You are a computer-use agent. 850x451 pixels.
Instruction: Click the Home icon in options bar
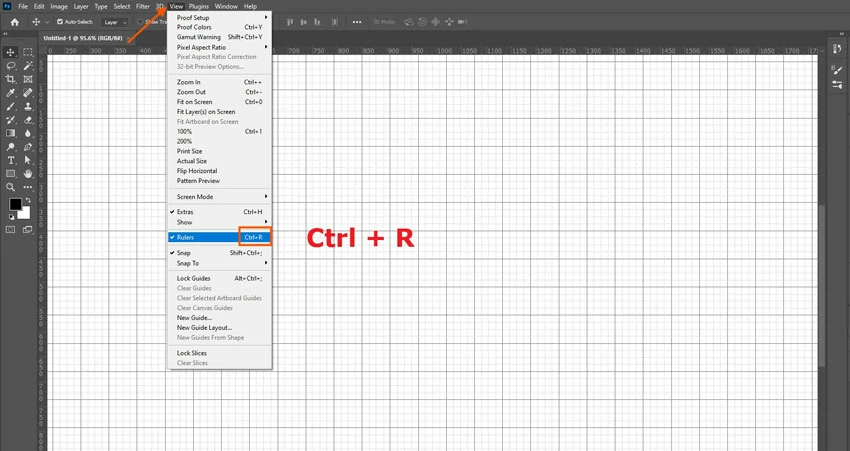click(x=14, y=22)
